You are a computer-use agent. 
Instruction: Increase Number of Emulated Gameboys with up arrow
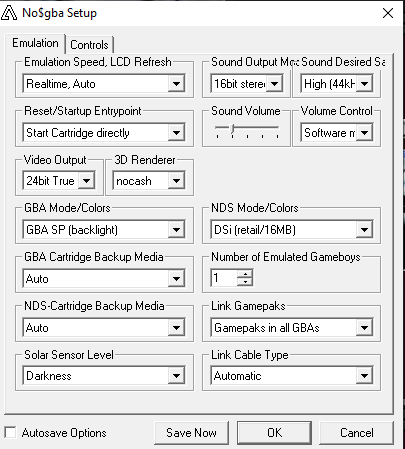245,274
